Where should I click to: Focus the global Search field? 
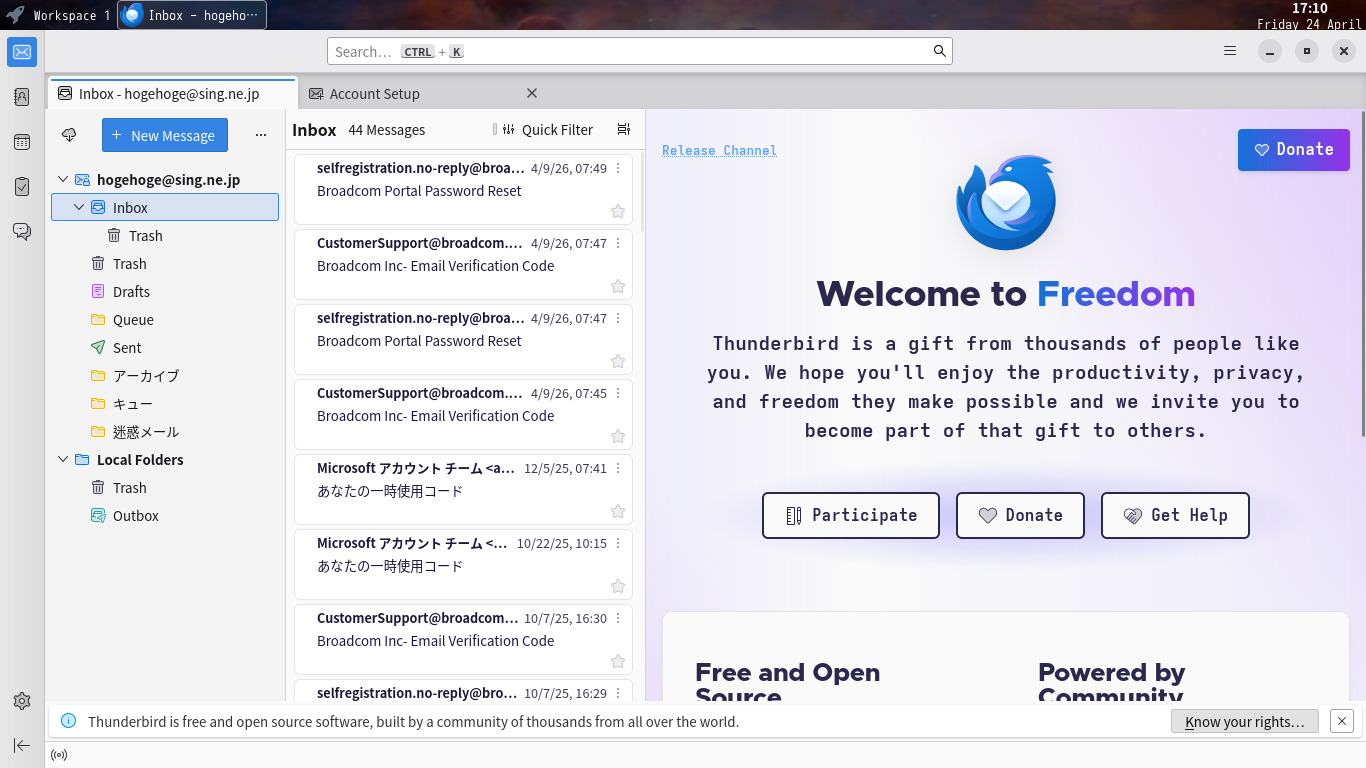(x=640, y=51)
